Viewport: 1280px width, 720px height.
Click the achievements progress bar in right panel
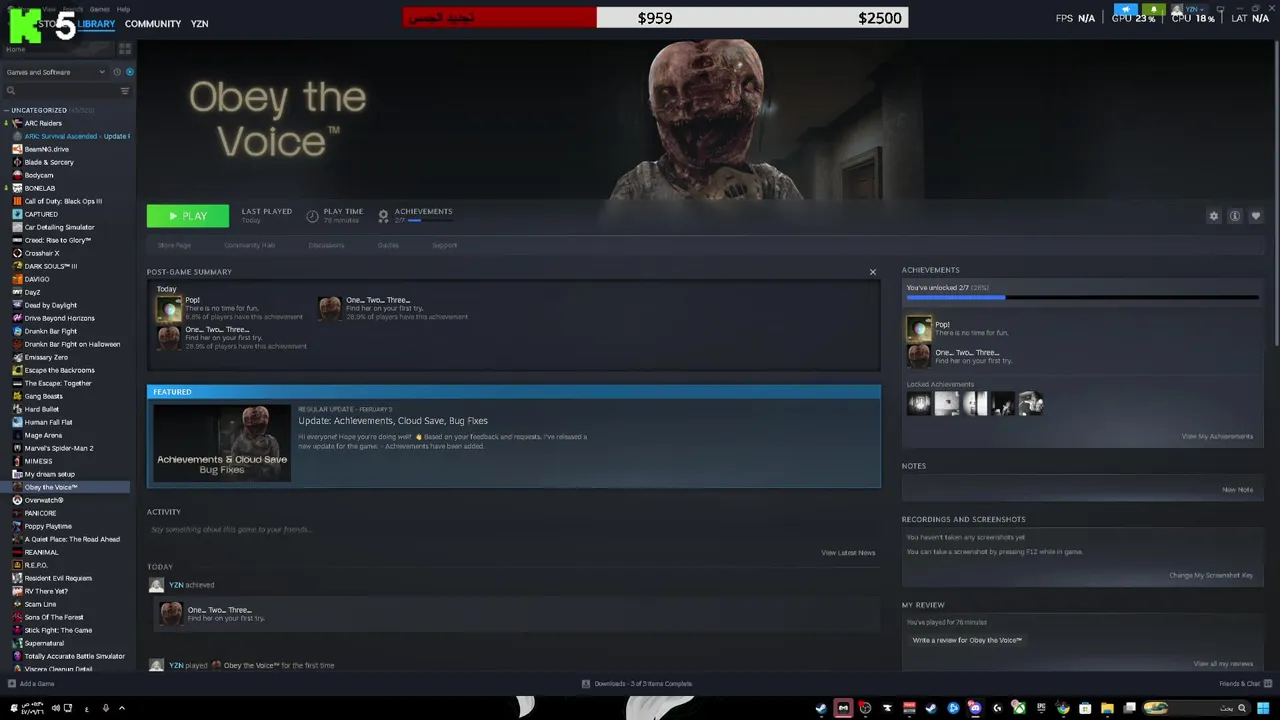pyautogui.click(x=1082, y=297)
